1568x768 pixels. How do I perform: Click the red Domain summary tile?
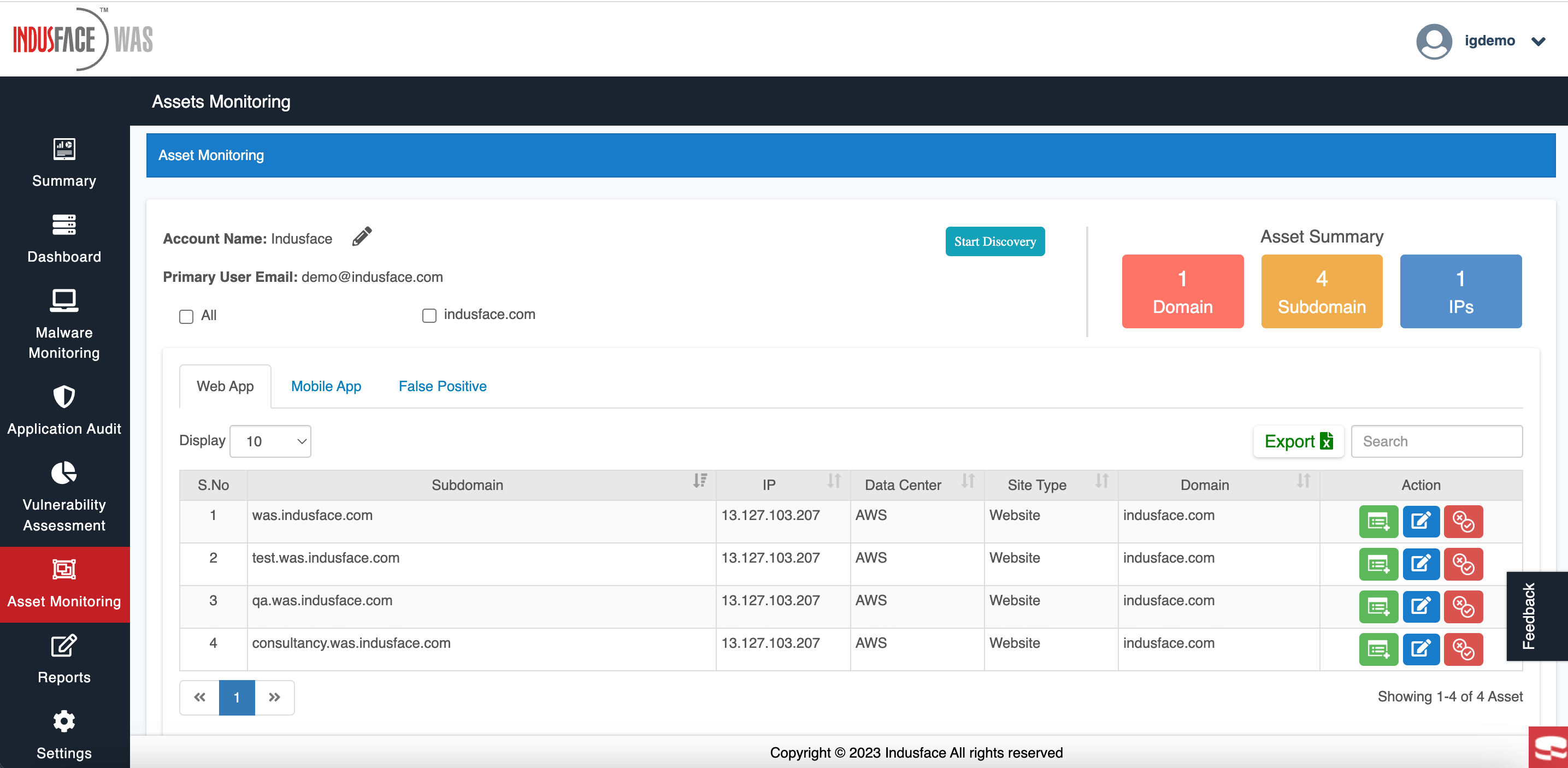pos(1183,292)
